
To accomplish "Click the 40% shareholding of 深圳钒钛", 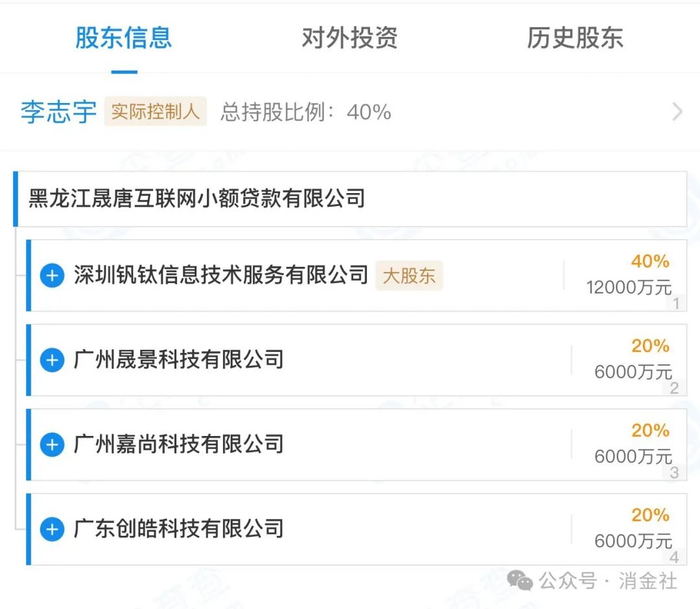I will pos(649,261).
